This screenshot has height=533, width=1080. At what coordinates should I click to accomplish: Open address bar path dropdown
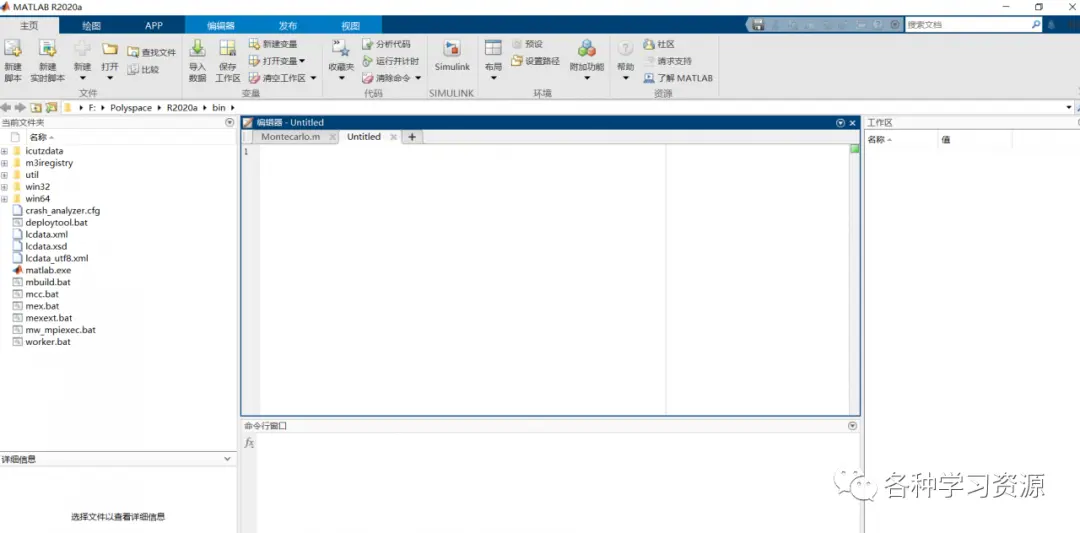coord(1069,108)
